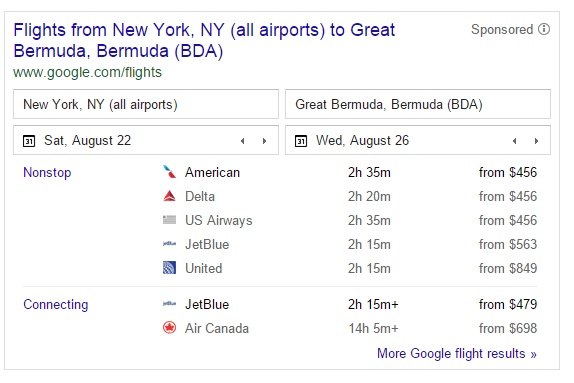Click More Google flight results link
Viewport: 574px width, 383px height.
pos(457,354)
